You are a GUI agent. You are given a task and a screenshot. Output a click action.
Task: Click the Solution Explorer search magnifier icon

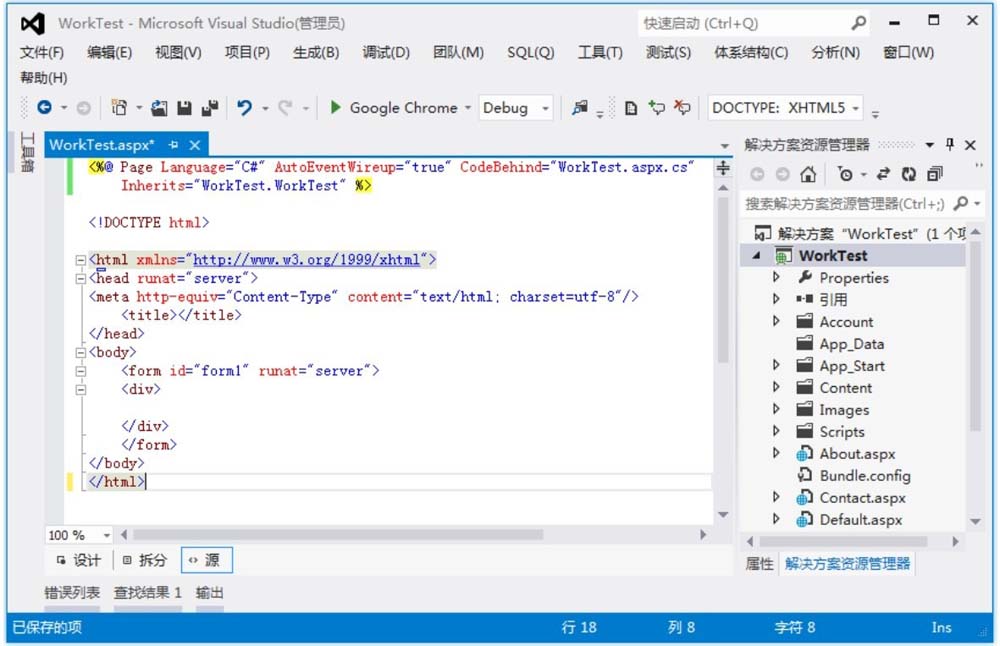(x=960, y=203)
